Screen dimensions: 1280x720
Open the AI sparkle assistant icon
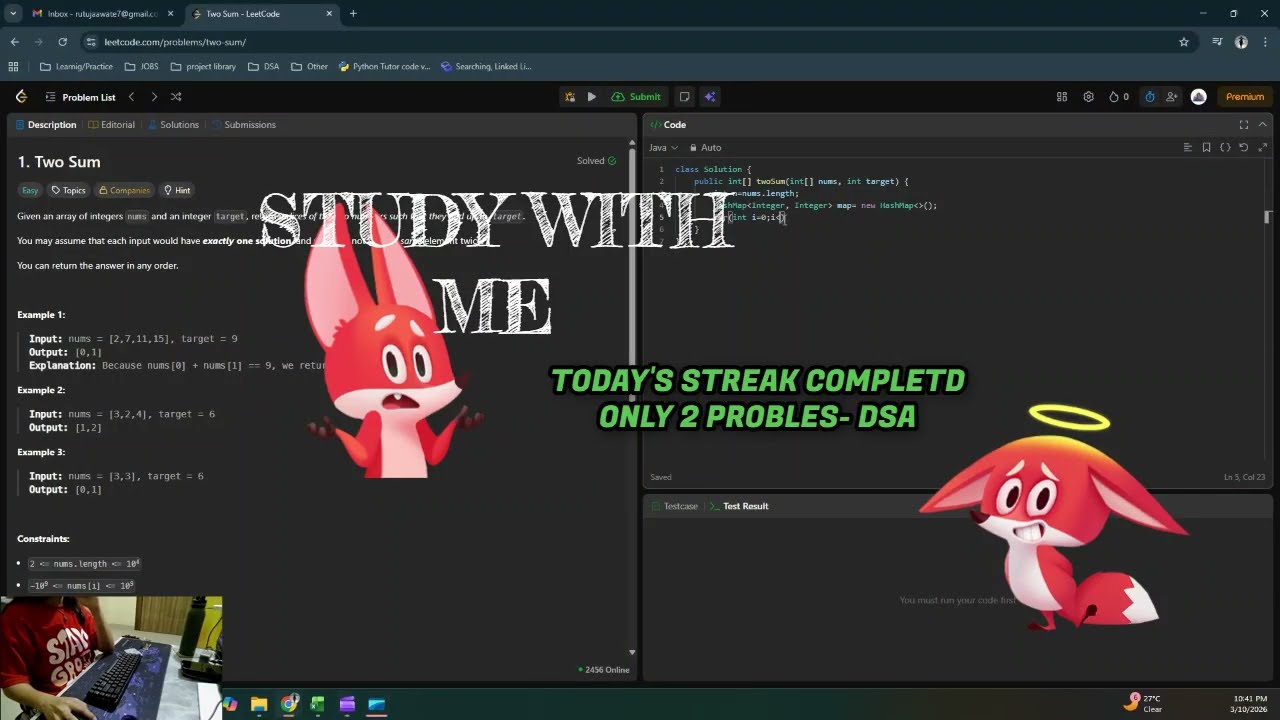710,97
